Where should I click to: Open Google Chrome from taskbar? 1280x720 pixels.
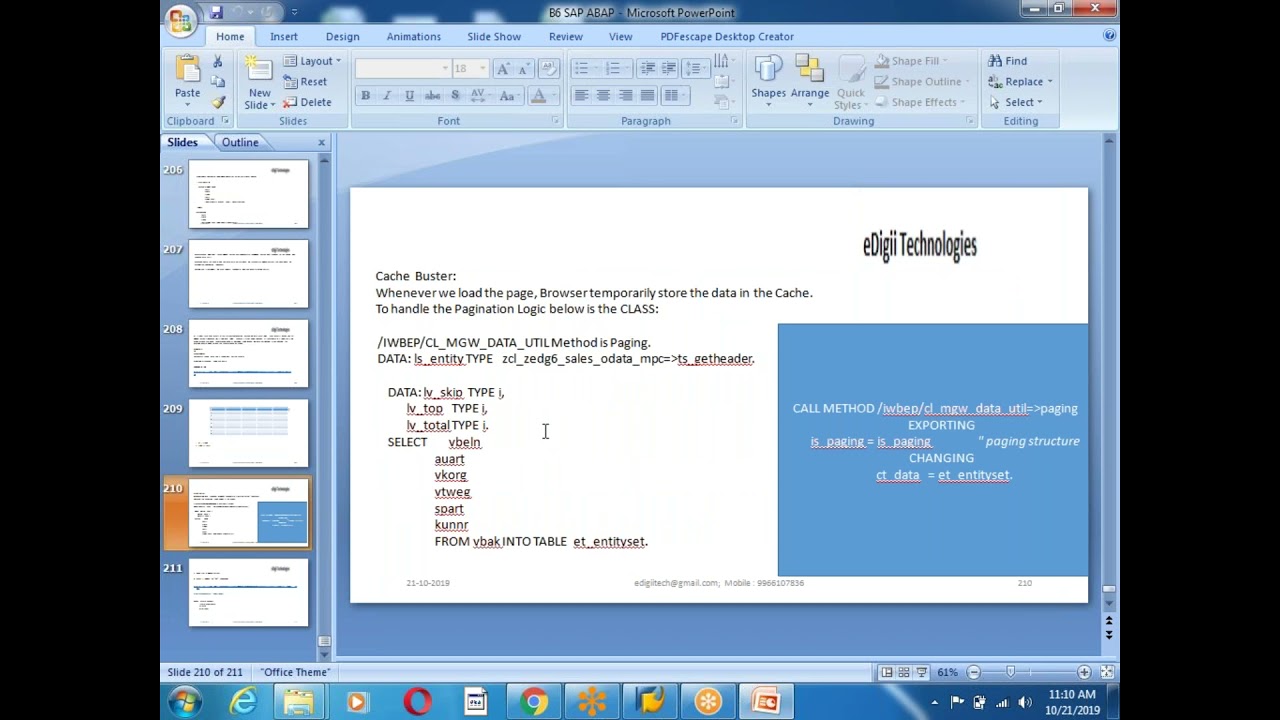pyautogui.click(x=534, y=702)
